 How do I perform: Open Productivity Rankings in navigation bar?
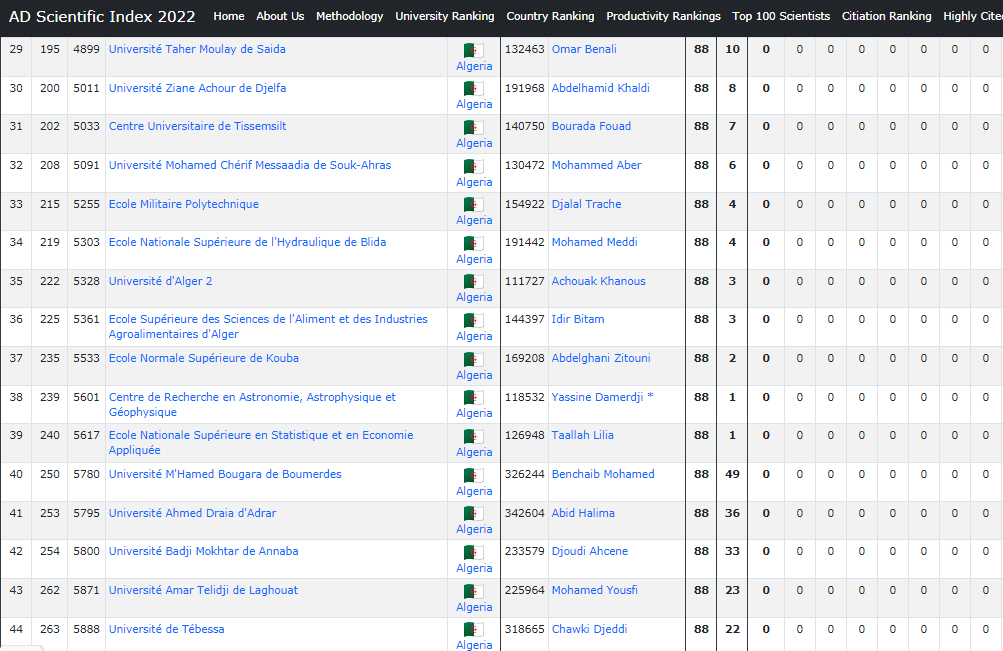click(663, 16)
